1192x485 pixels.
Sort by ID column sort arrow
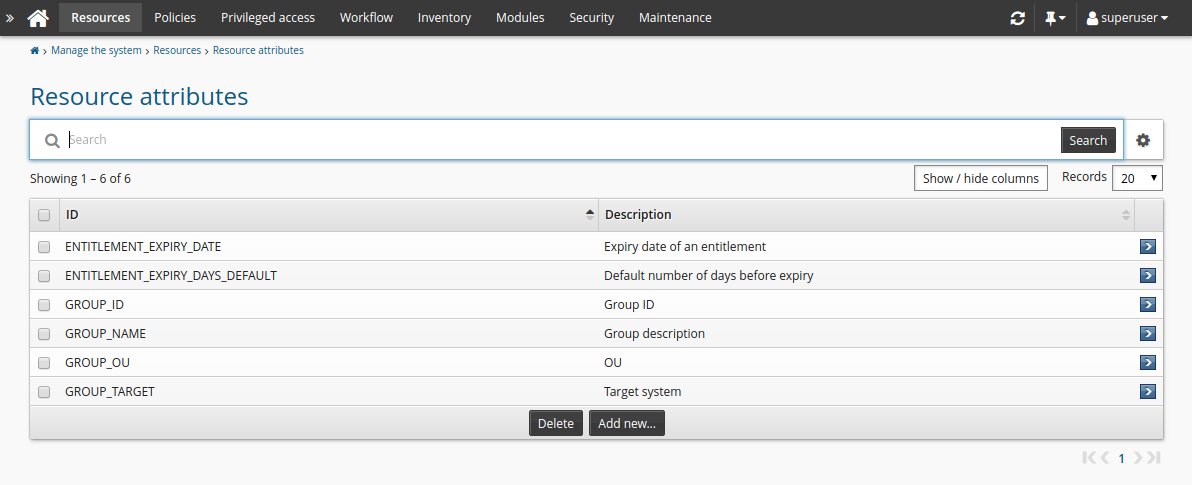click(590, 215)
